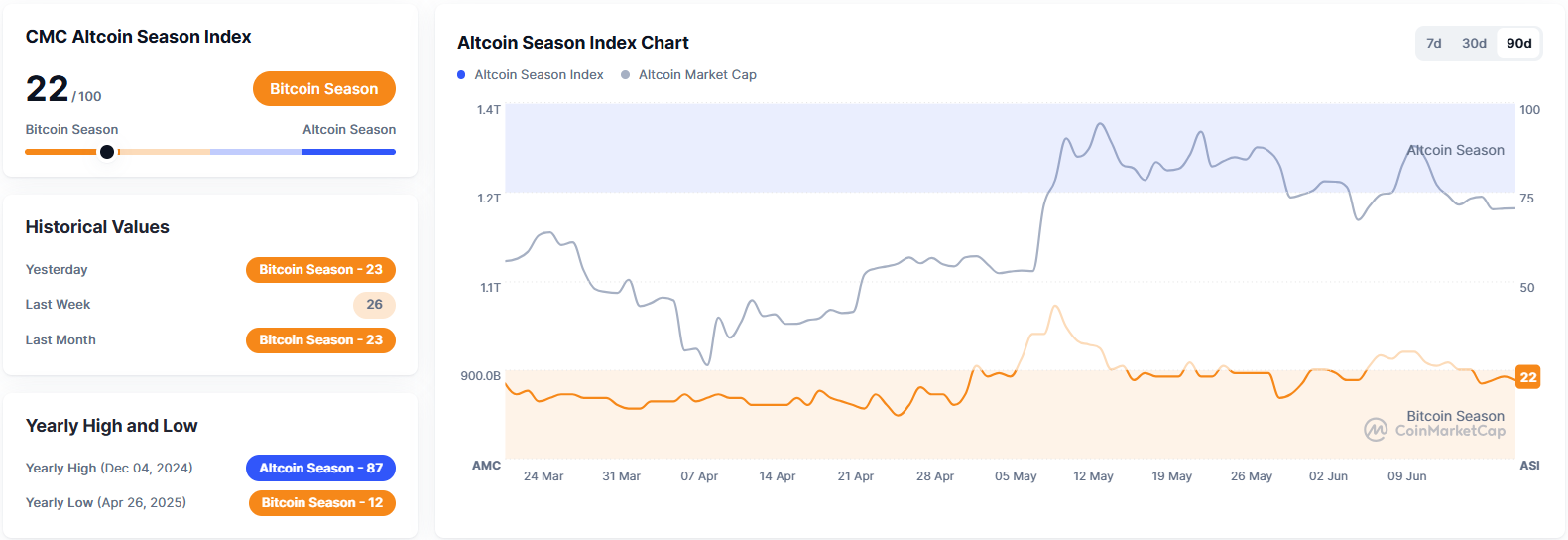Click the Last Week value 26 badge
The image size is (1568, 540).
(374, 305)
